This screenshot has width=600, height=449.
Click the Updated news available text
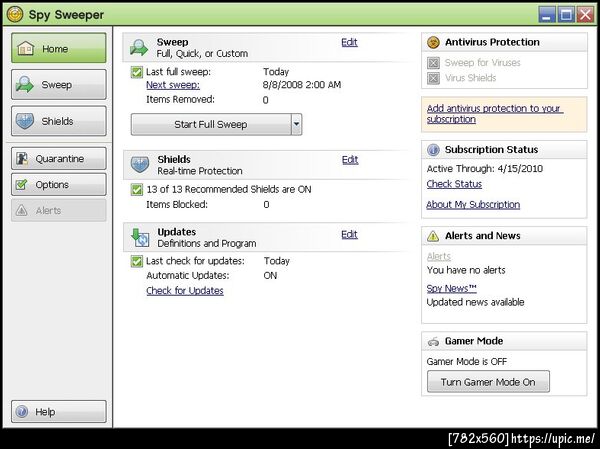476,302
